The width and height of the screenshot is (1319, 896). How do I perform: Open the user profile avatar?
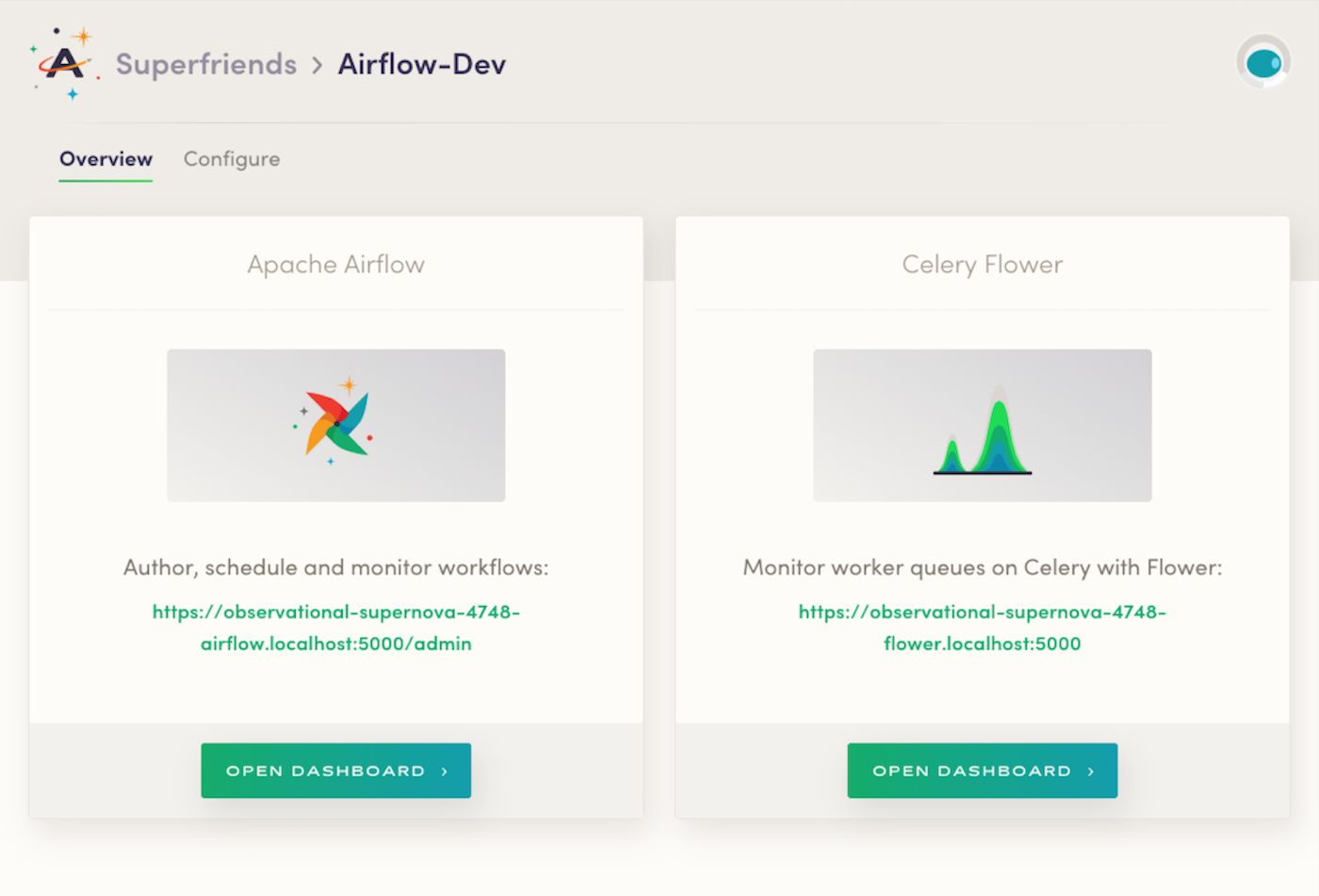1262,63
